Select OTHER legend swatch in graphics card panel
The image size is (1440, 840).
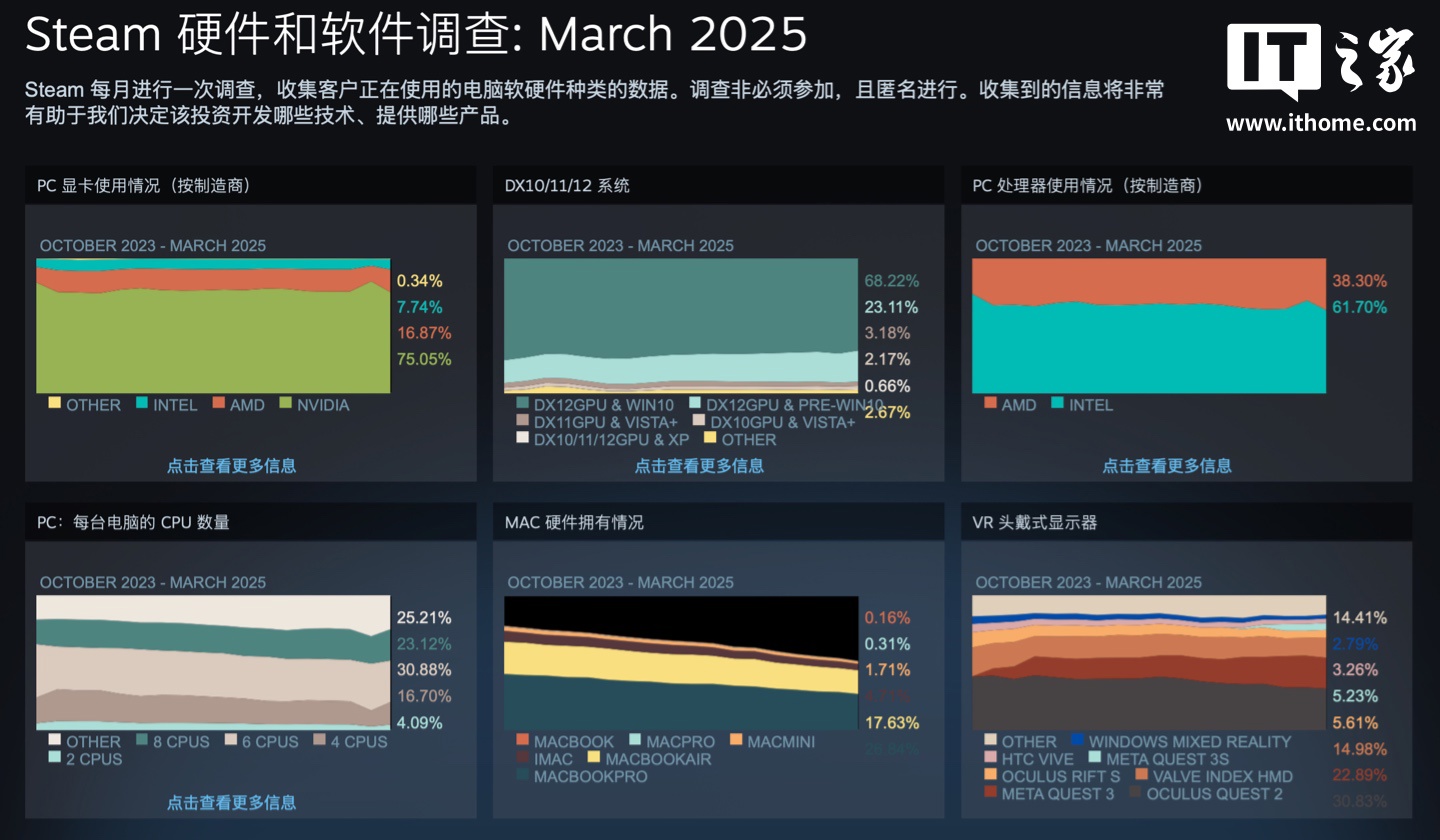coord(54,404)
